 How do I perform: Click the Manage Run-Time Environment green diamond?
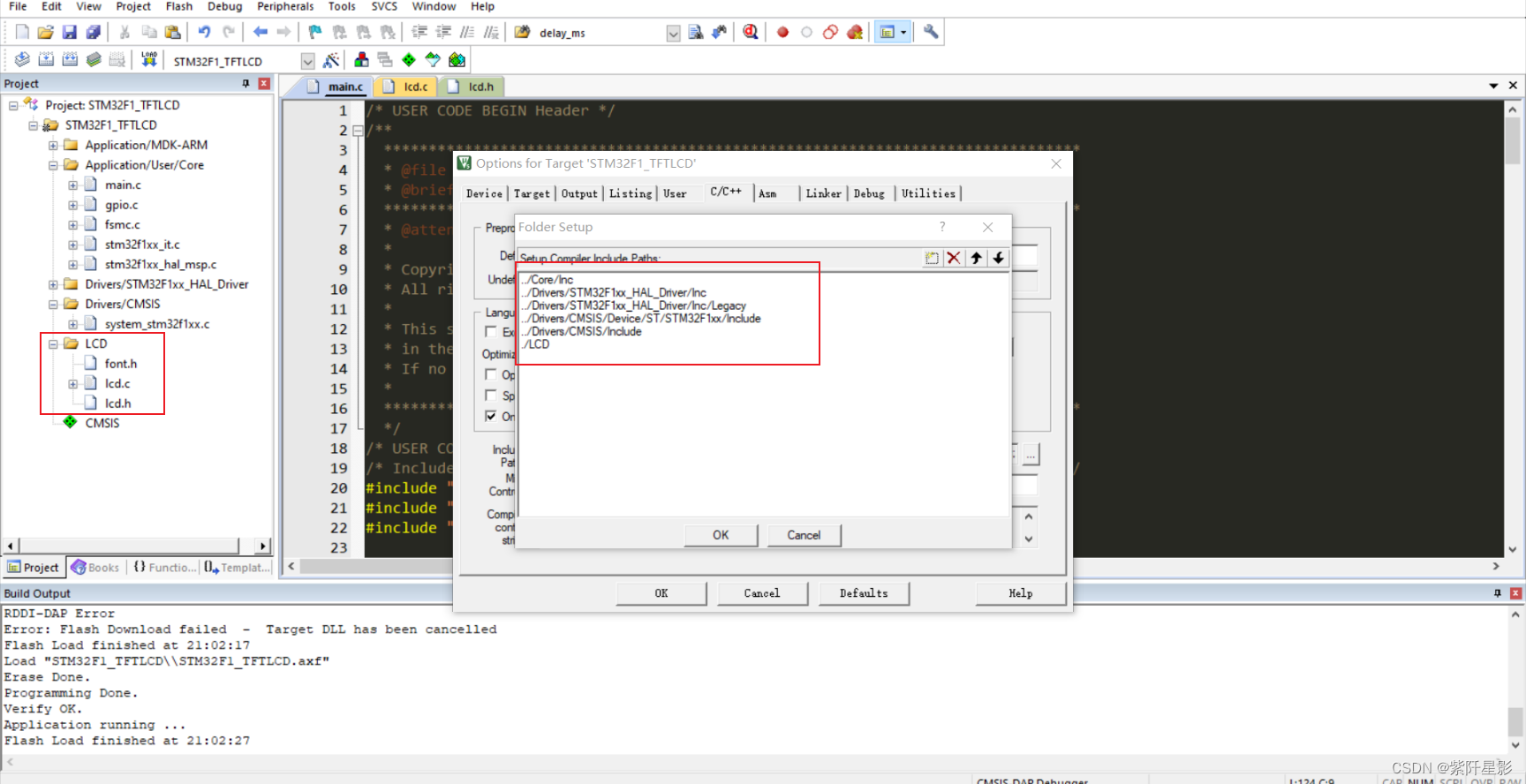pyautogui.click(x=409, y=60)
